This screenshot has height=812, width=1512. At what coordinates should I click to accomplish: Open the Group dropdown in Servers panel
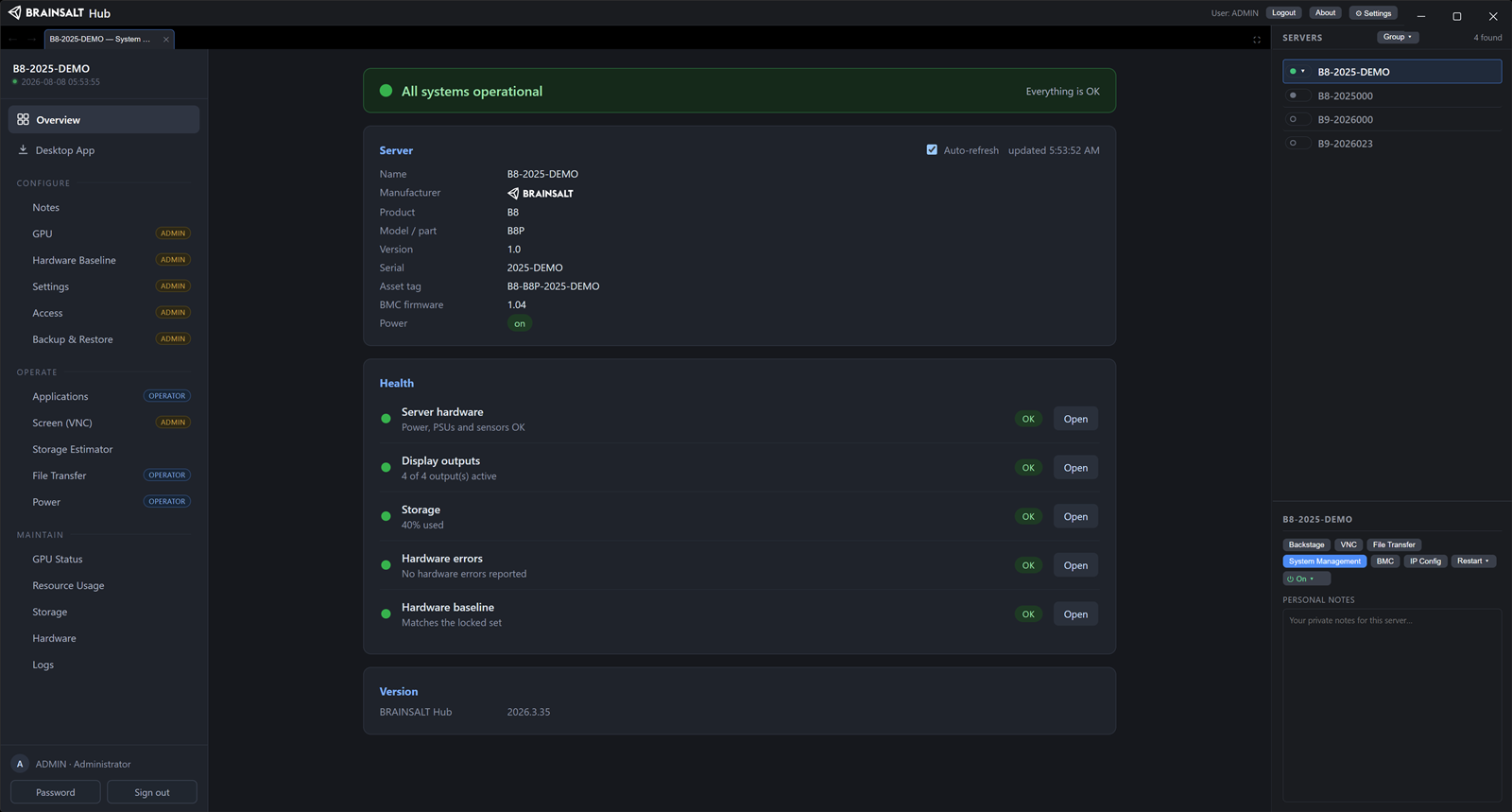point(1398,37)
